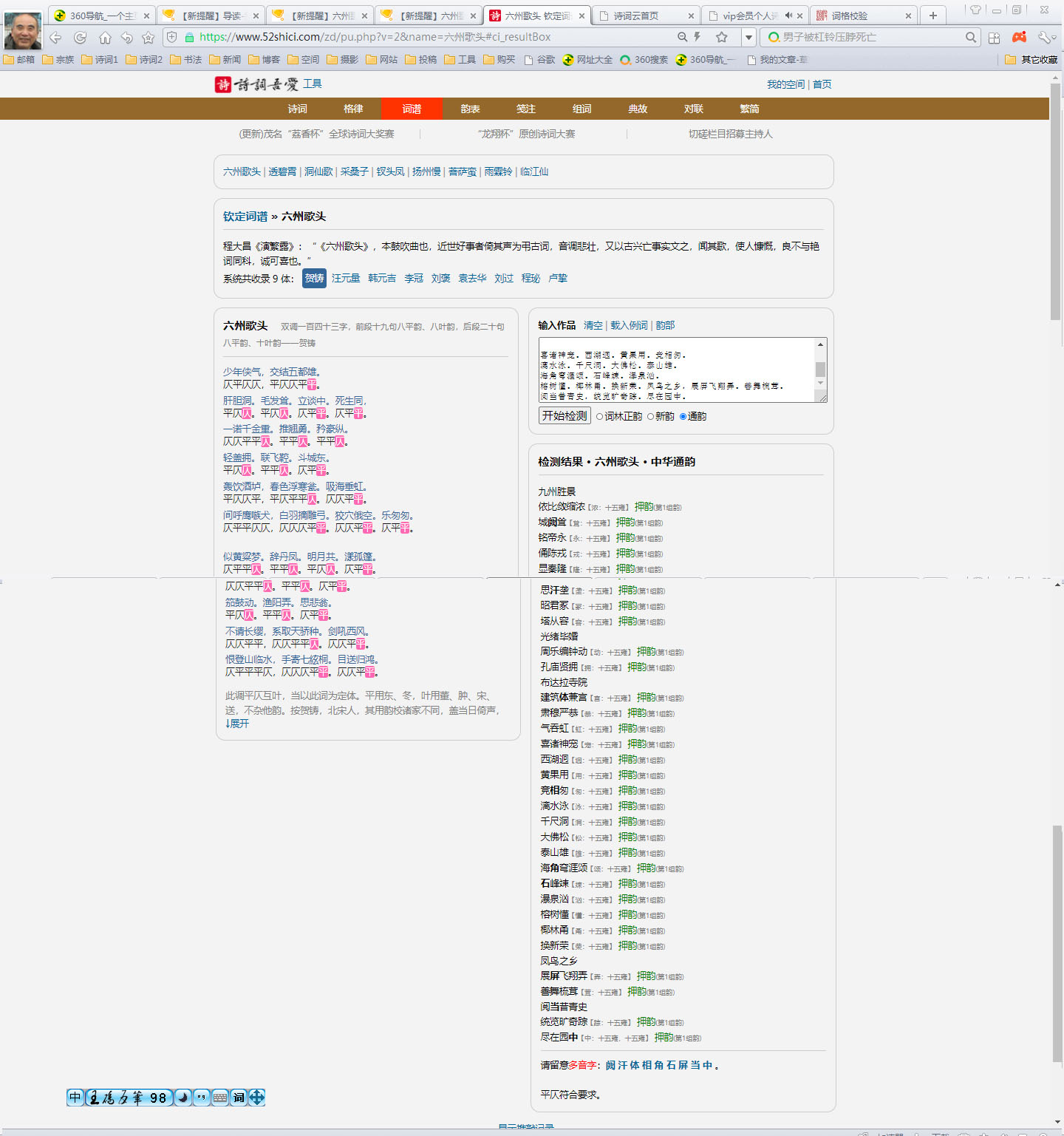This screenshot has width=1064, height=1136.
Task: Open the 临江仙 recent pattern link
Action: [534, 171]
